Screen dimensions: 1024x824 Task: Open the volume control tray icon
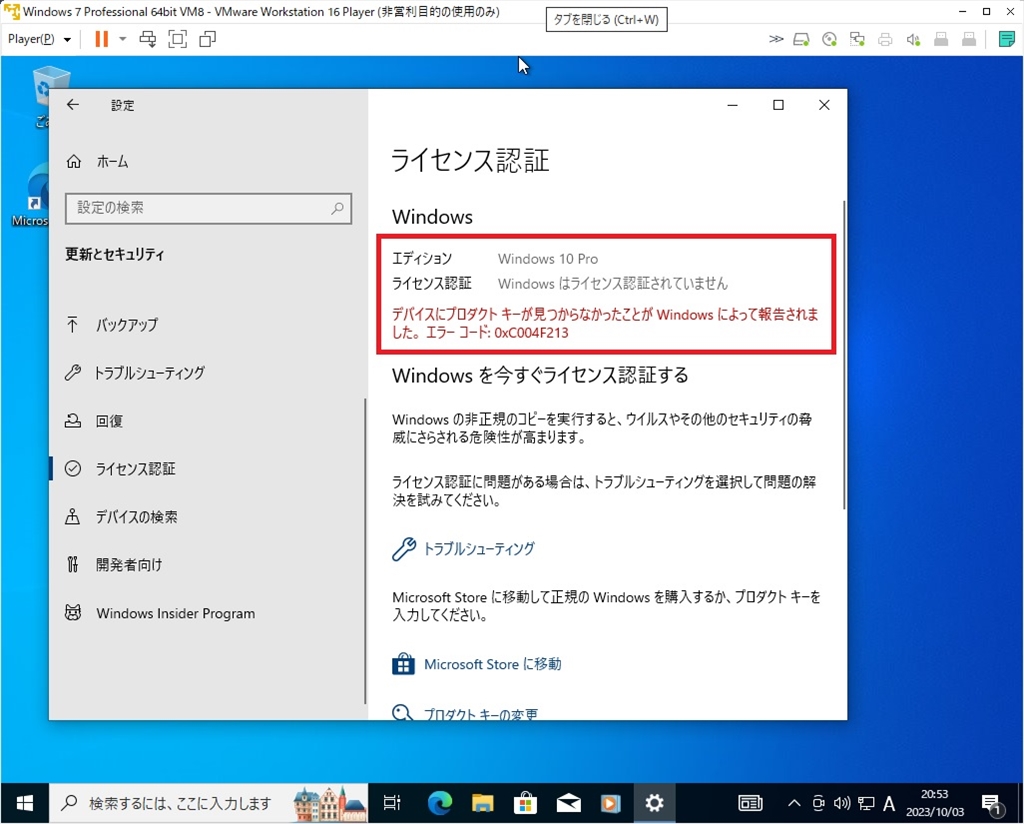pyautogui.click(x=842, y=803)
